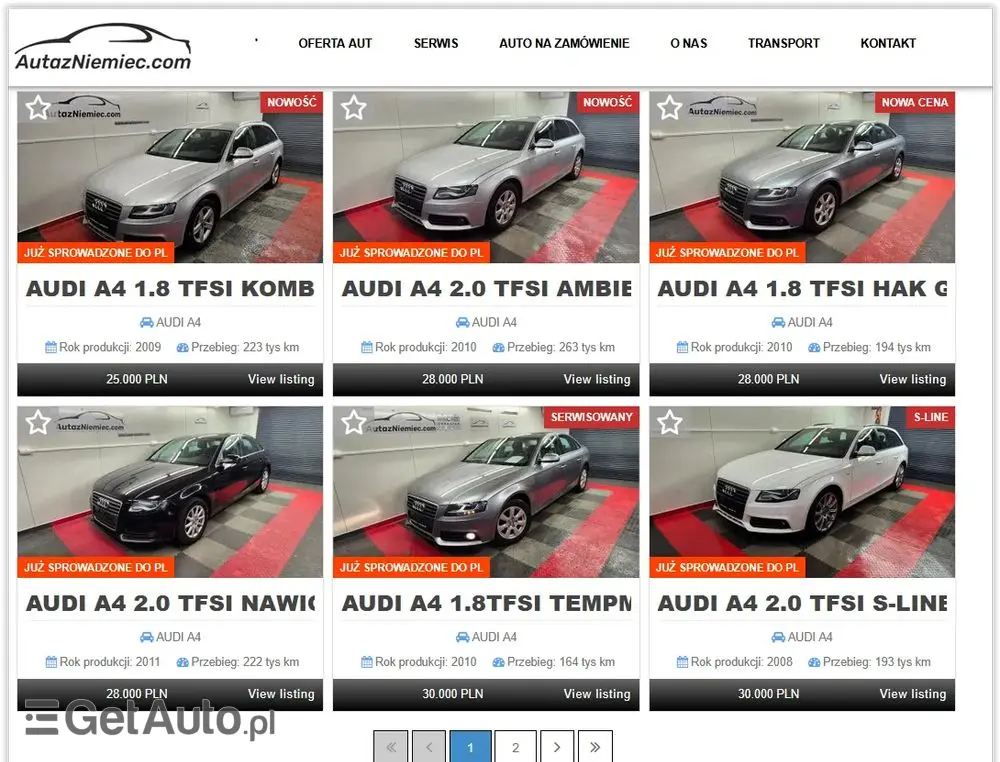1000x762 pixels.
Task: Toggle favorite star on Audi A4 2.0 TFSI AMBIE
Action: click(353, 108)
